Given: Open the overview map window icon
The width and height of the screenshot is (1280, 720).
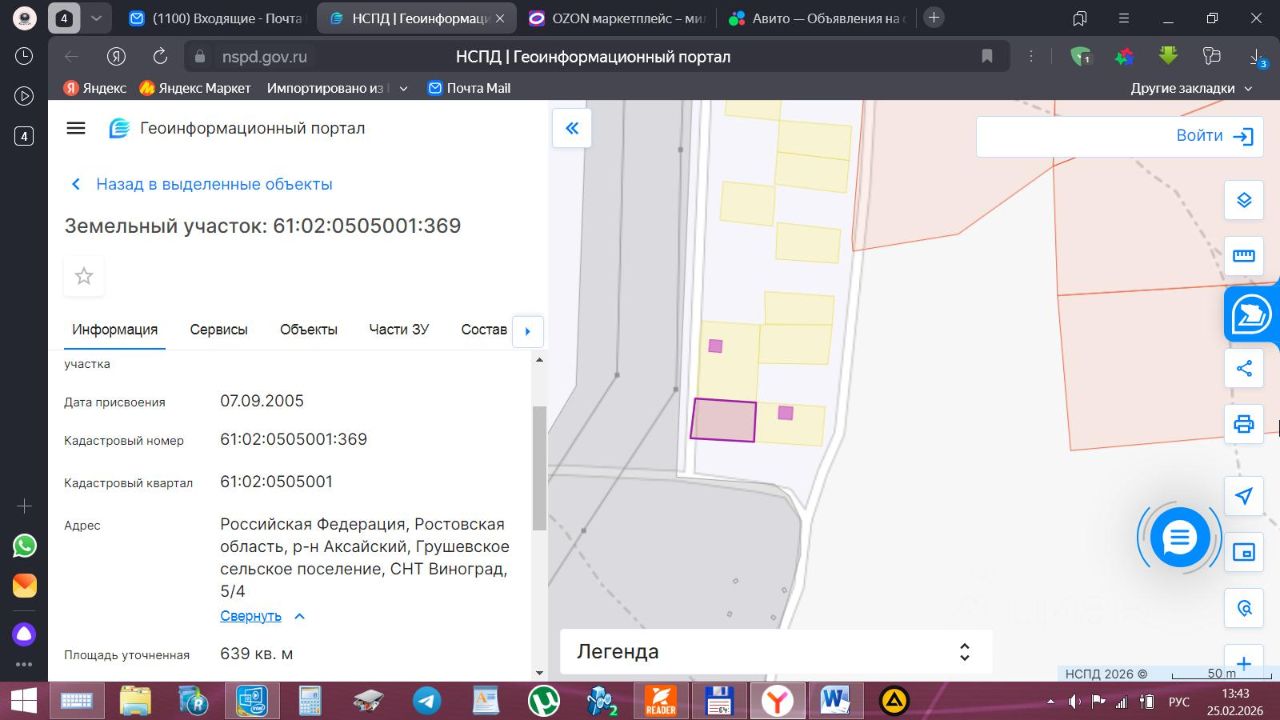Looking at the screenshot, I should (x=1244, y=552).
